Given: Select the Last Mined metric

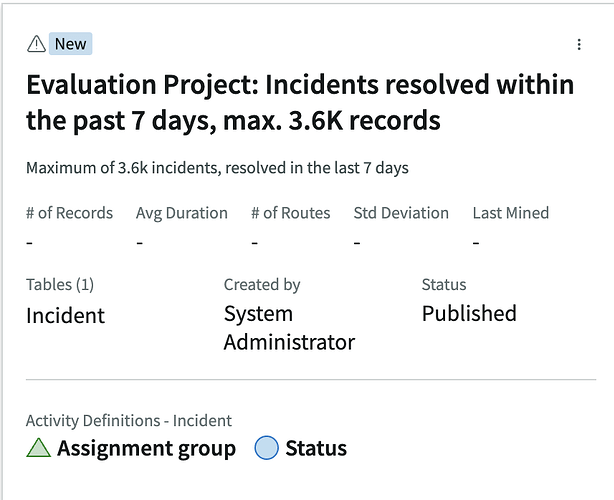Looking at the screenshot, I should 510,213.
